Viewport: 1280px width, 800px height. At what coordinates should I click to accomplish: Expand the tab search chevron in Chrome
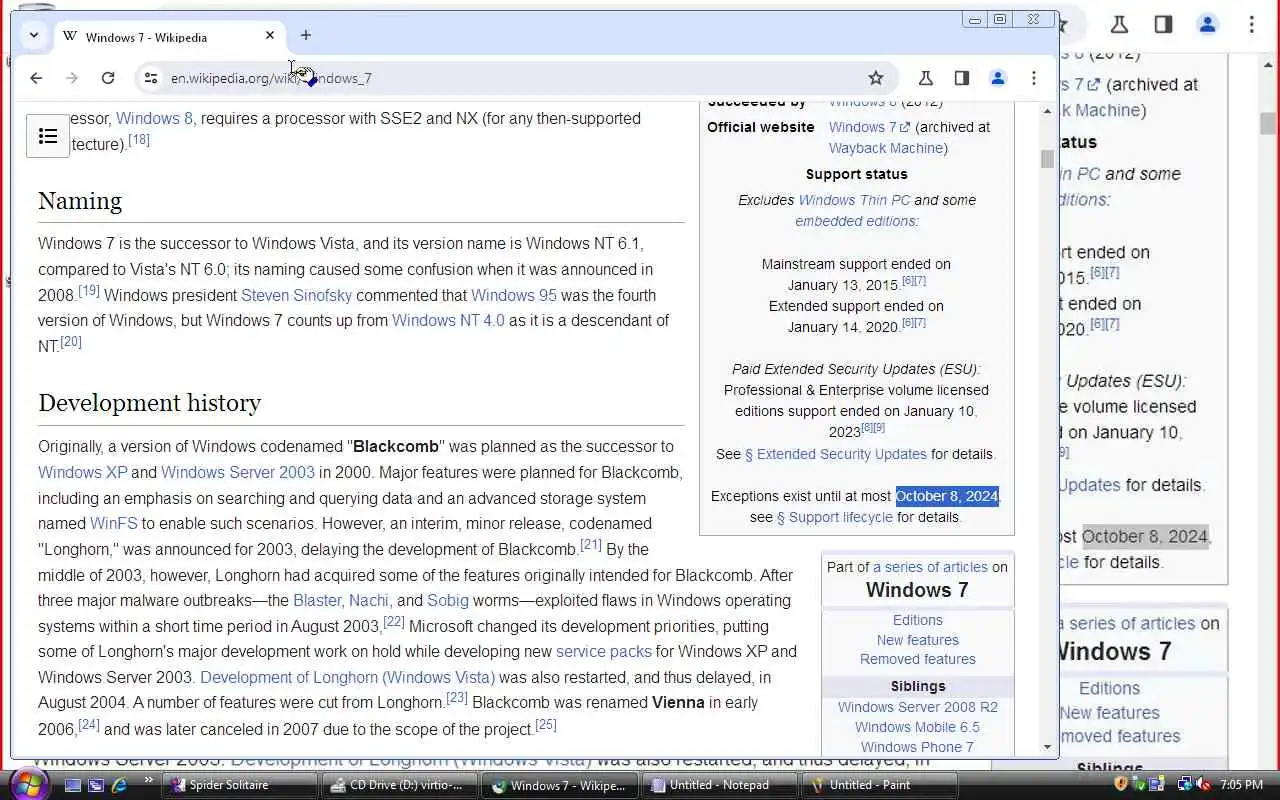(34, 35)
